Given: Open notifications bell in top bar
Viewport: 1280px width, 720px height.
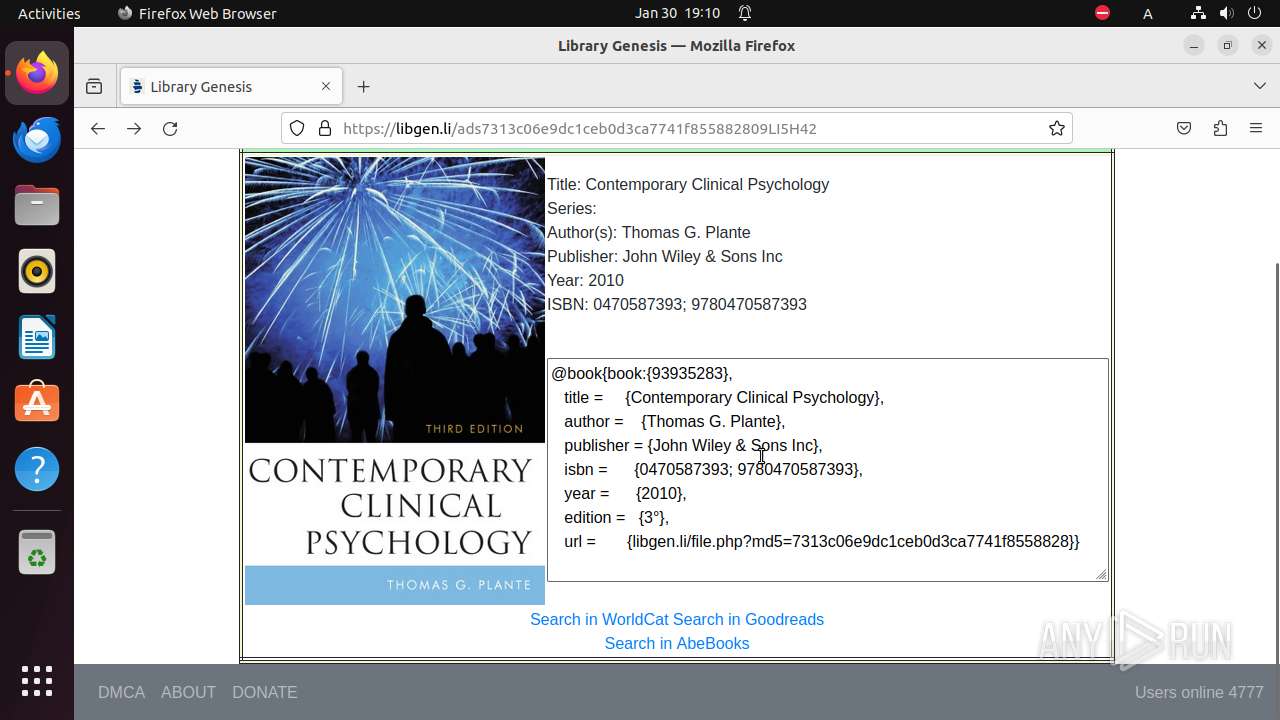Looking at the screenshot, I should [x=745, y=13].
